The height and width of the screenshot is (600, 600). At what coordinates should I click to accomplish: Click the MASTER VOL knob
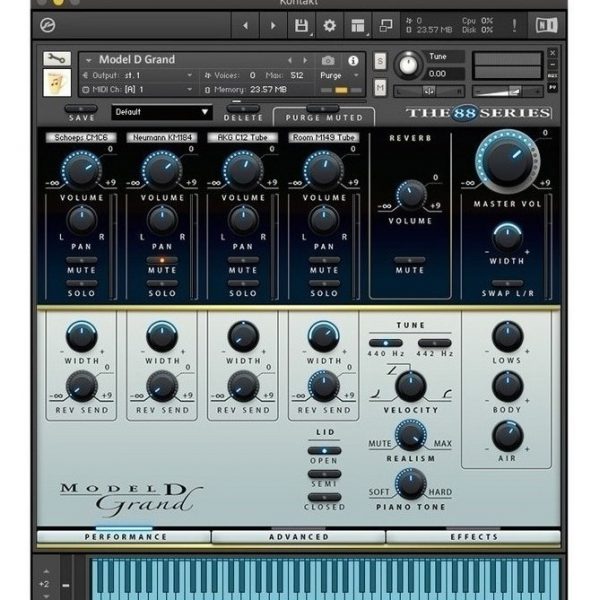click(507, 161)
